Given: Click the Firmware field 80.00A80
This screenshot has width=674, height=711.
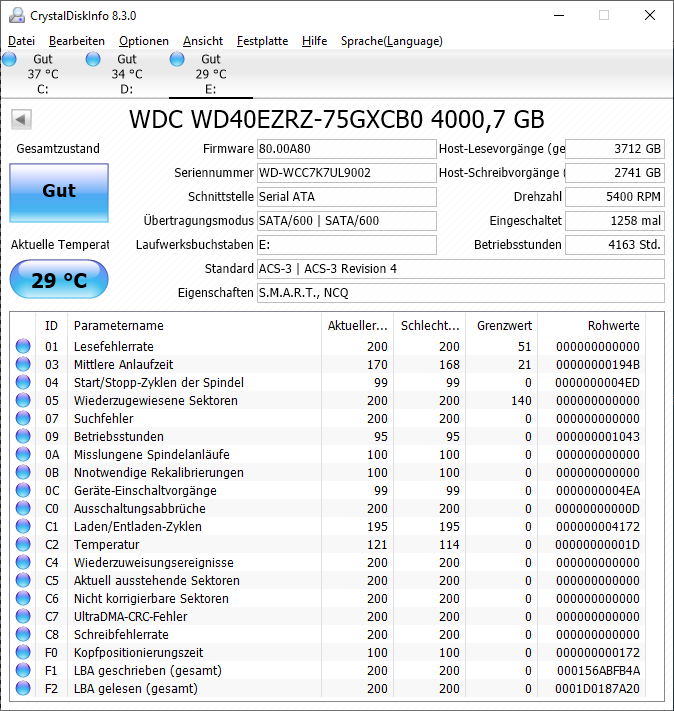Looking at the screenshot, I should (347, 149).
